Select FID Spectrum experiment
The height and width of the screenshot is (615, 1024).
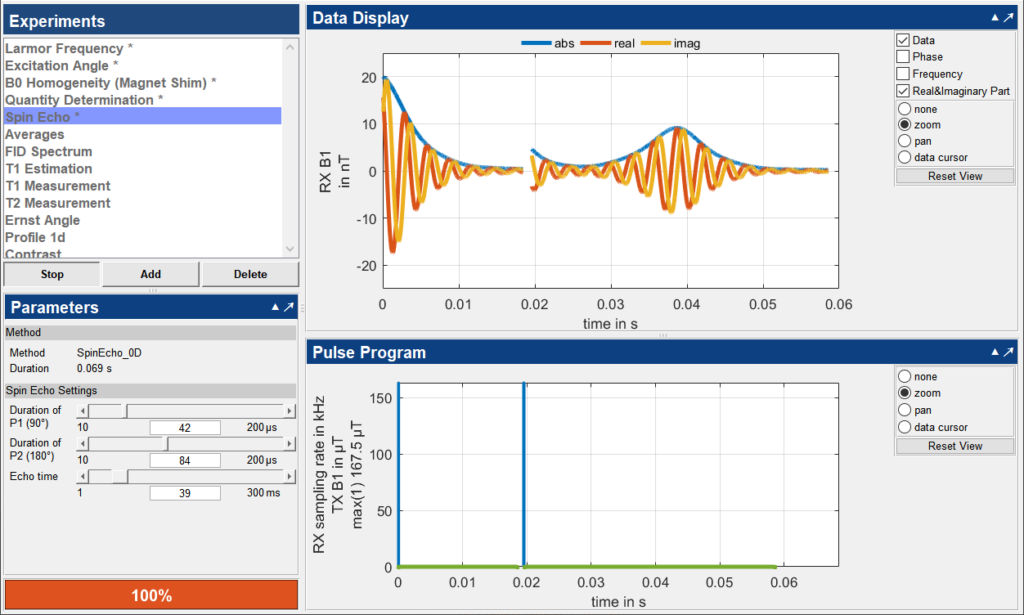(x=49, y=152)
